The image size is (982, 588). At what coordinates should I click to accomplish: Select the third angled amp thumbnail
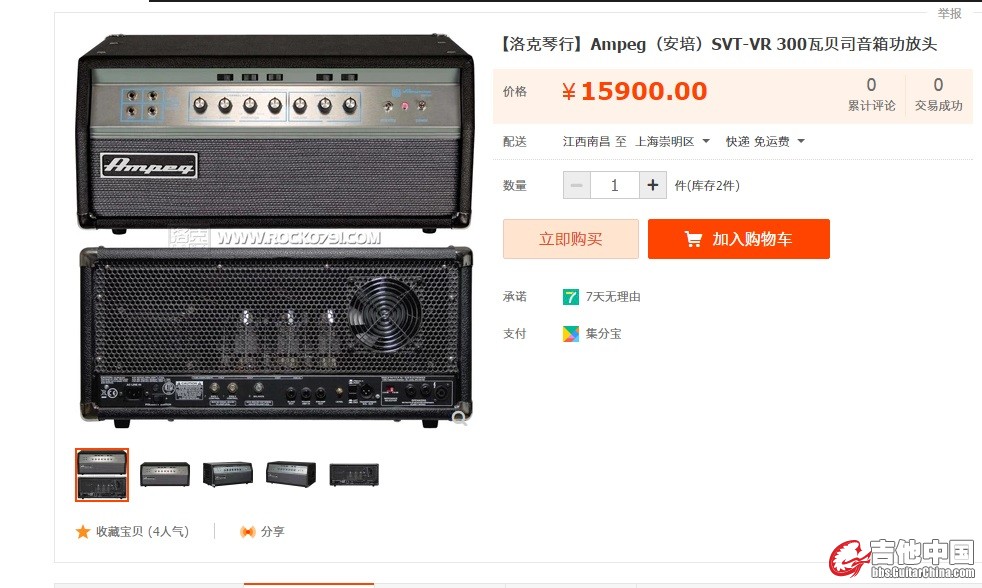[x=228, y=475]
